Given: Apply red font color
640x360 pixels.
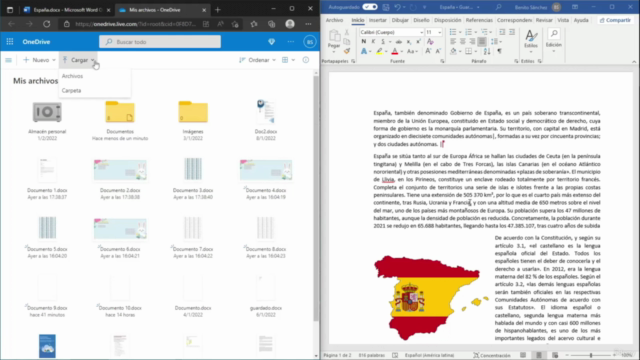Looking at the screenshot, I should click(395, 51).
